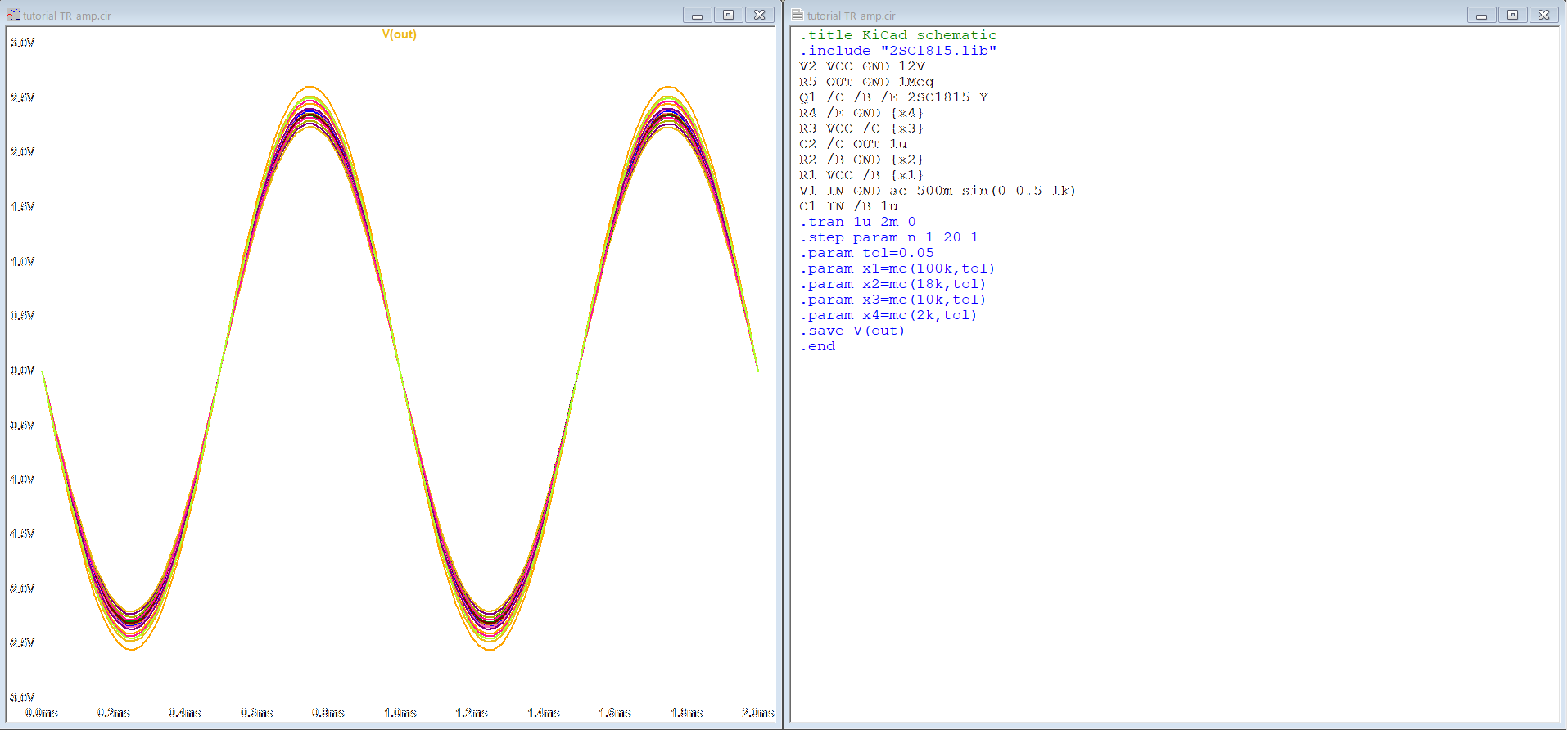Click the 0.0V vertical axis label
The image size is (1568, 730).
(22, 371)
